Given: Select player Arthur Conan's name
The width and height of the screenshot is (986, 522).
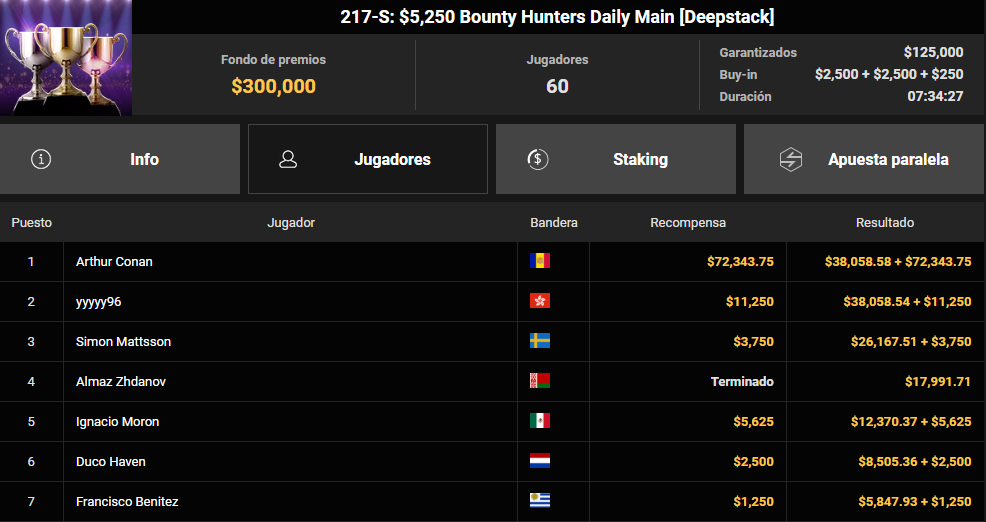Looking at the screenshot, I should [x=114, y=262].
